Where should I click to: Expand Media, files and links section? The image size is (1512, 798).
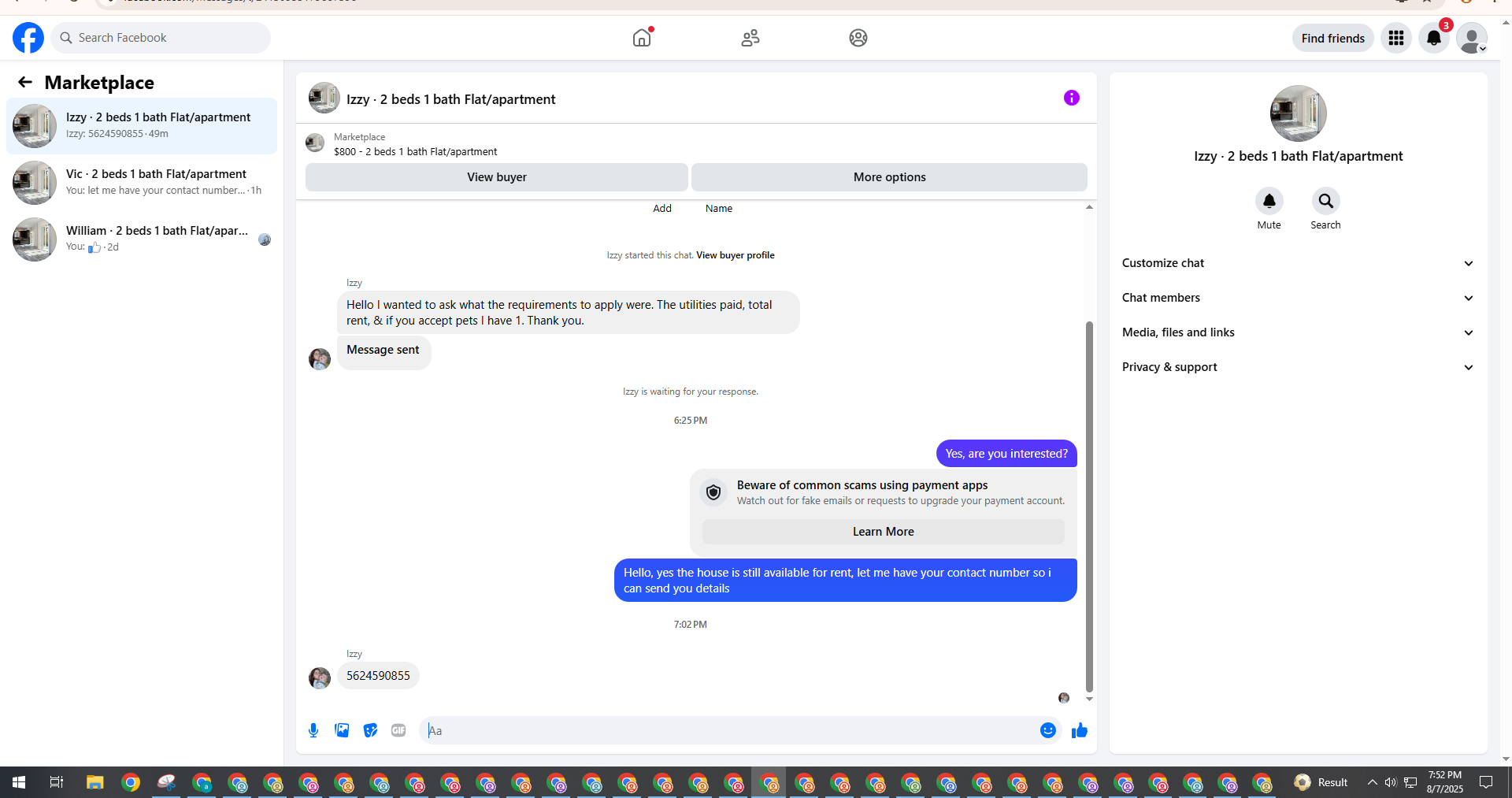[x=1298, y=332]
